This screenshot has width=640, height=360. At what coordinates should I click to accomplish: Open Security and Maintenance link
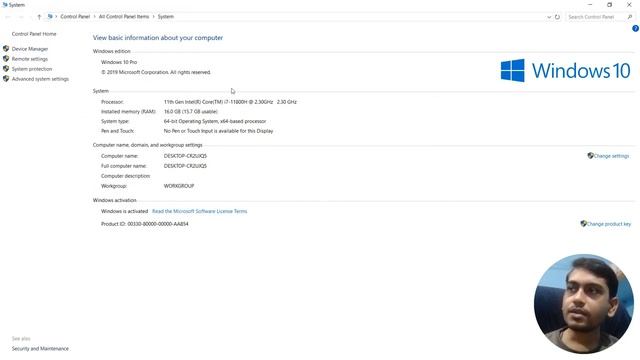coord(40,349)
